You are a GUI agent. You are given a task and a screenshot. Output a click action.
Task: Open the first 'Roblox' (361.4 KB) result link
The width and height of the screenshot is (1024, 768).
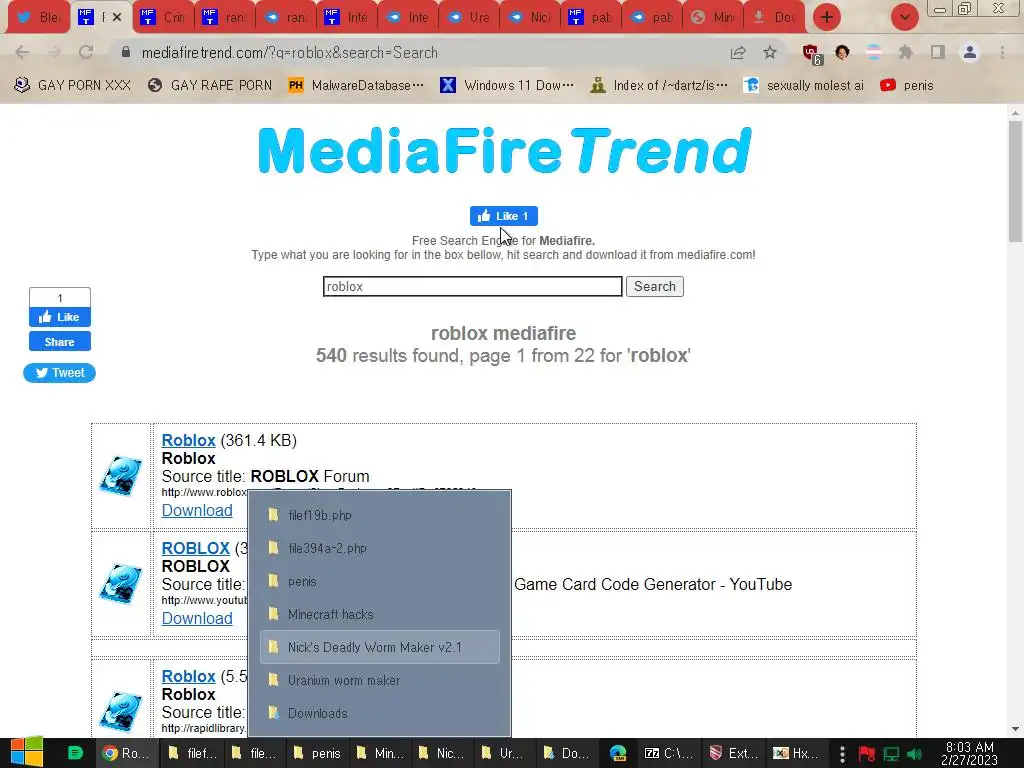(x=188, y=440)
